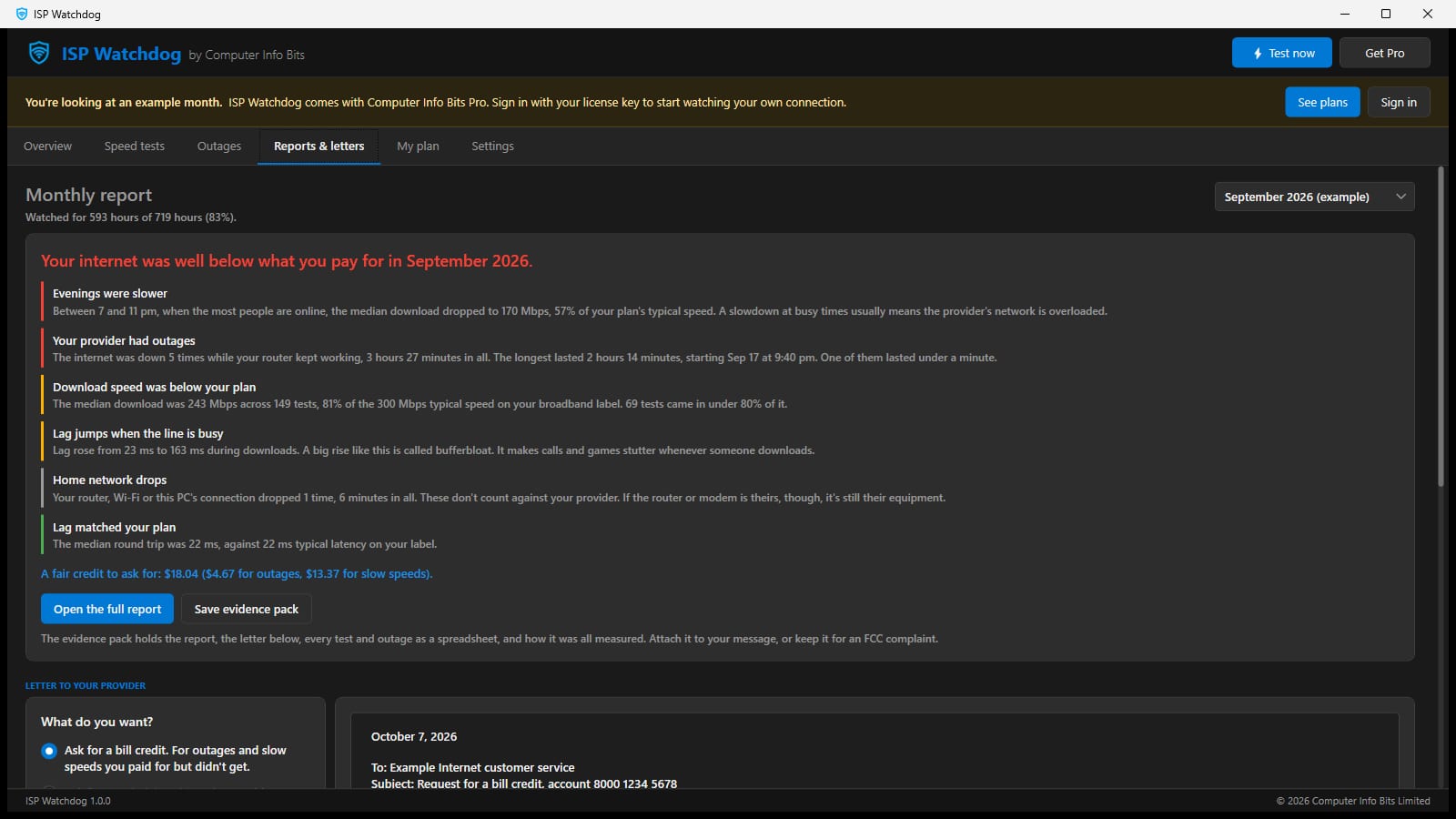Open the My plan tab
The image size is (1456, 819).
[x=418, y=146]
